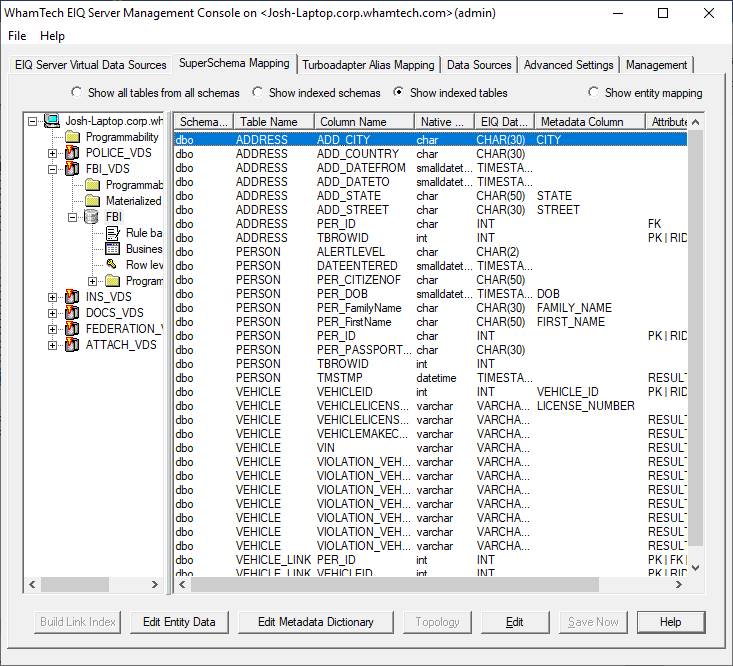The height and width of the screenshot is (666, 733).
Task: Click the DOCS_VDS data source icon
Action: (72, 313)
